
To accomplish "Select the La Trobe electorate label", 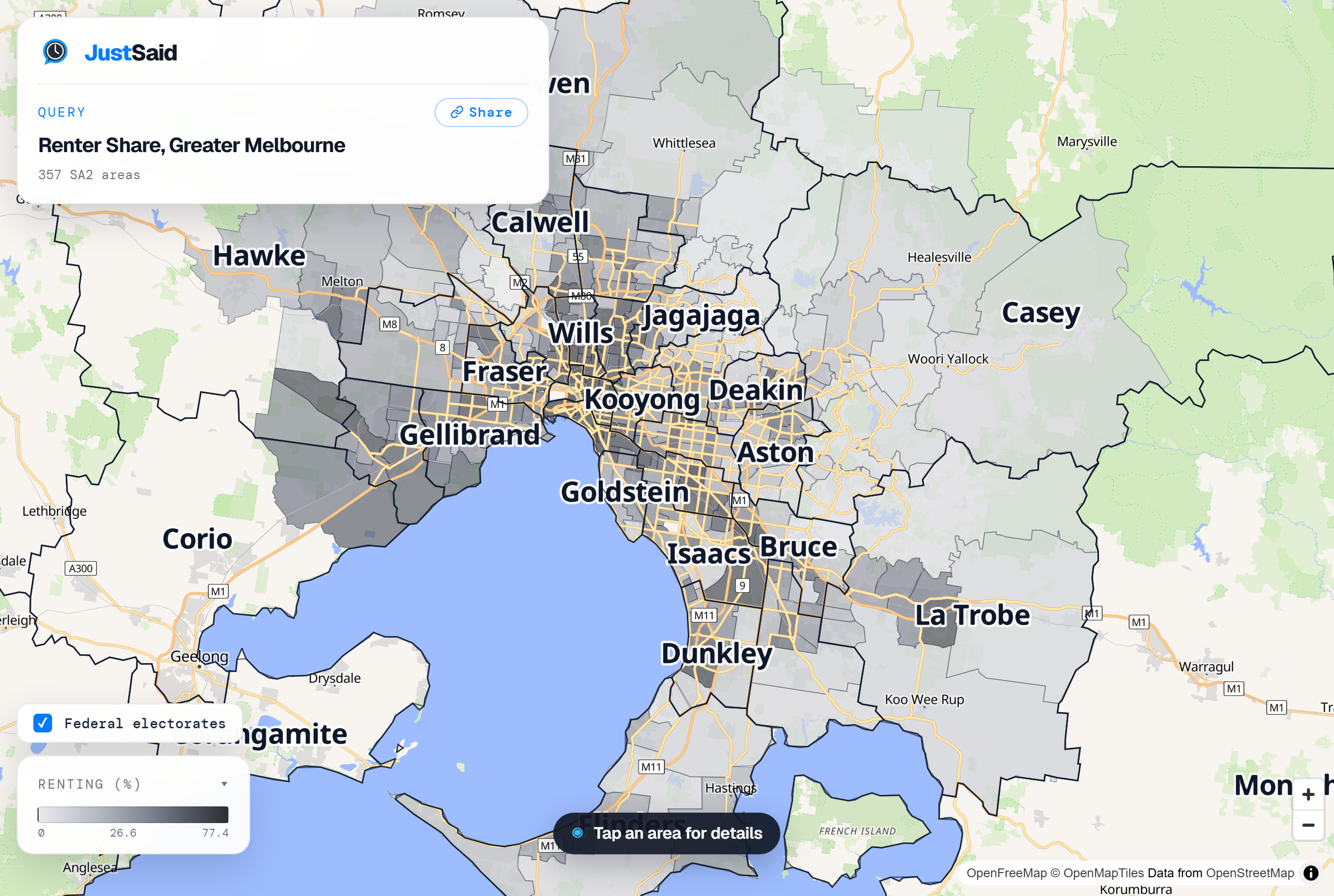I will click(x=972, y=615).
